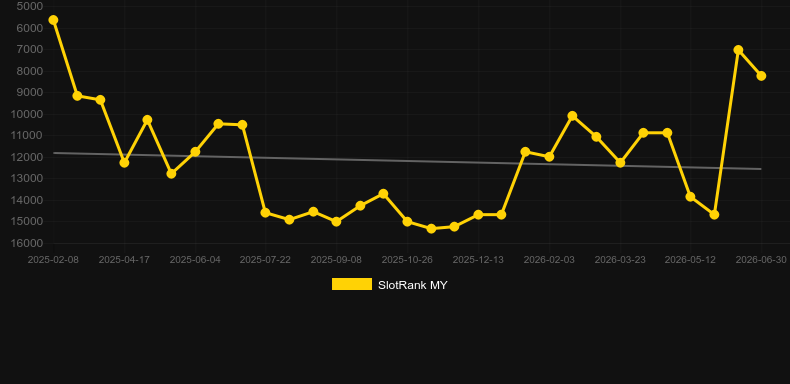Click the 12000 y-axis label

tap(27, 157)
